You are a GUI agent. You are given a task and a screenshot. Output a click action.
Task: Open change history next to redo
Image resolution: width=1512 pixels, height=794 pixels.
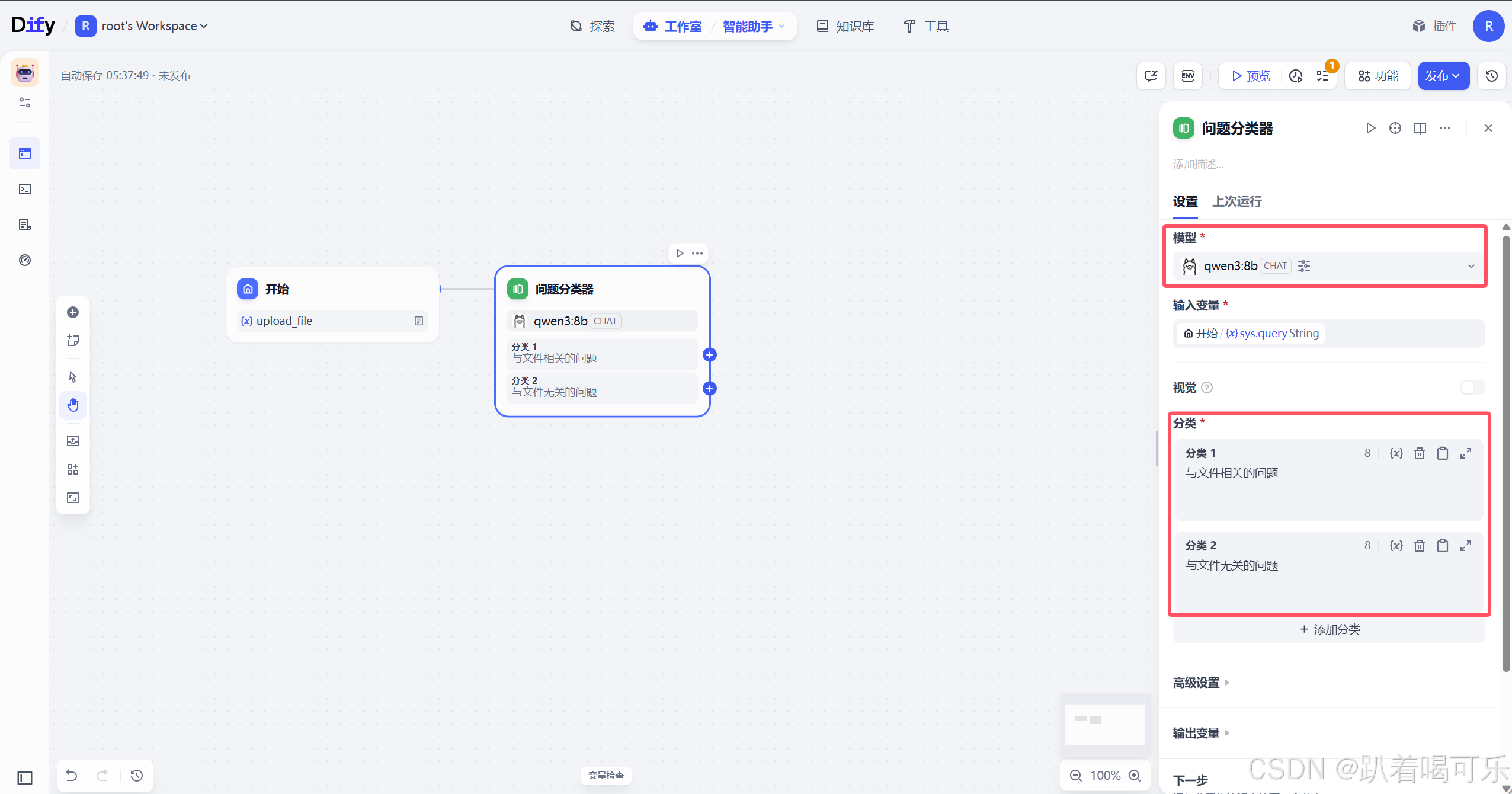137,775
